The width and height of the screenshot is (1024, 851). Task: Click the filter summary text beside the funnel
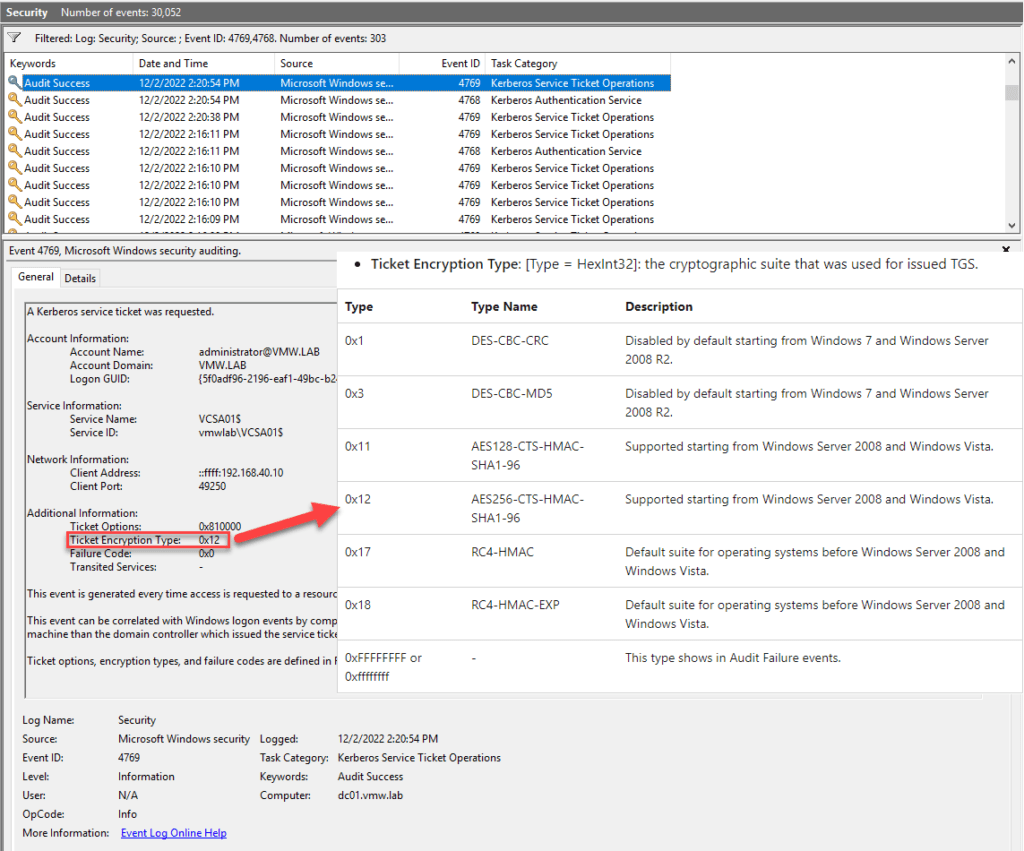210,39
